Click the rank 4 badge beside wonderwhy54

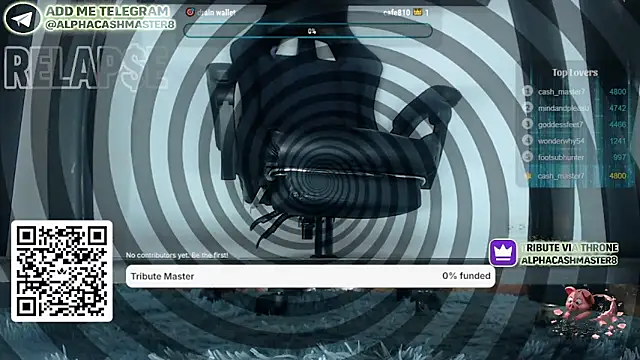pyautogui.click(x=528, y=140)
